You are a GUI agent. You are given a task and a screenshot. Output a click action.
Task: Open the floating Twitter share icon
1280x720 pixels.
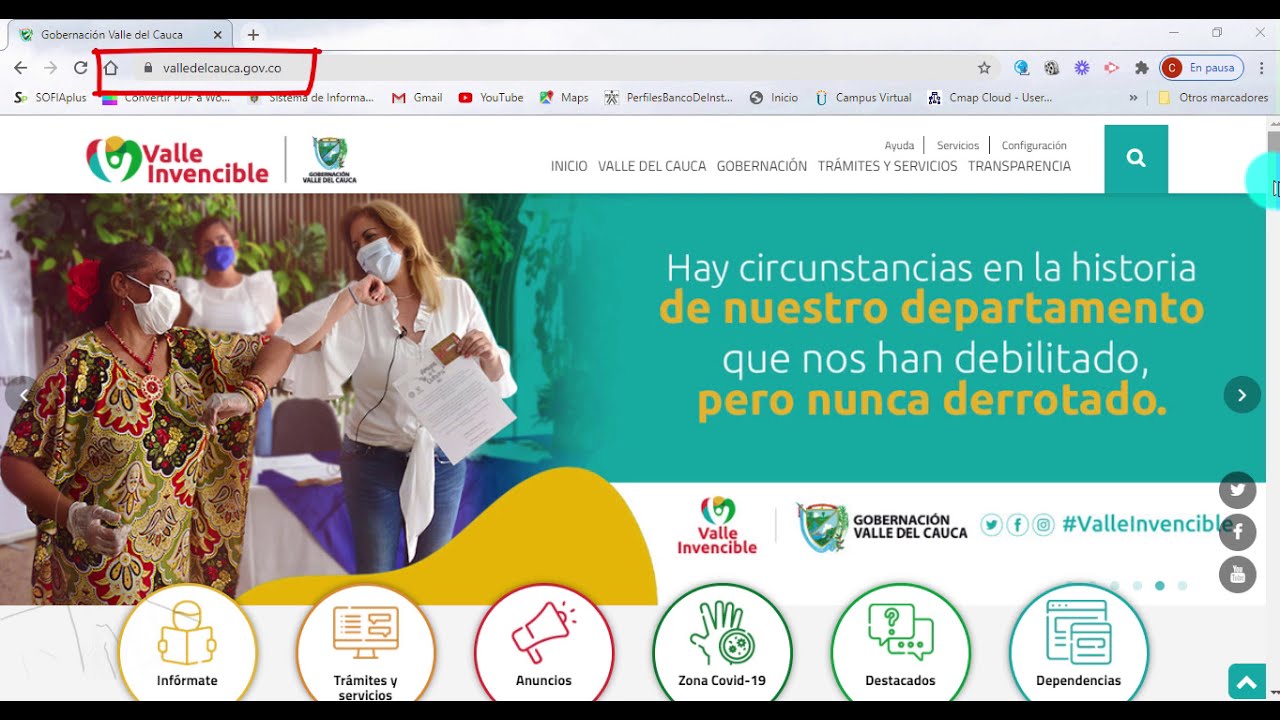[x=1238, y=490]
